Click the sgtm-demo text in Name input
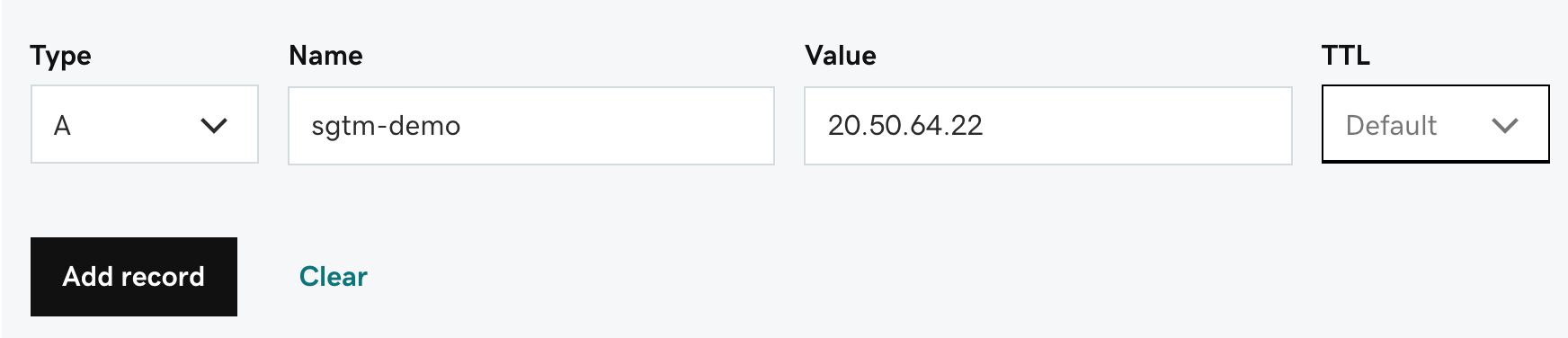 (x=386, y=126)
